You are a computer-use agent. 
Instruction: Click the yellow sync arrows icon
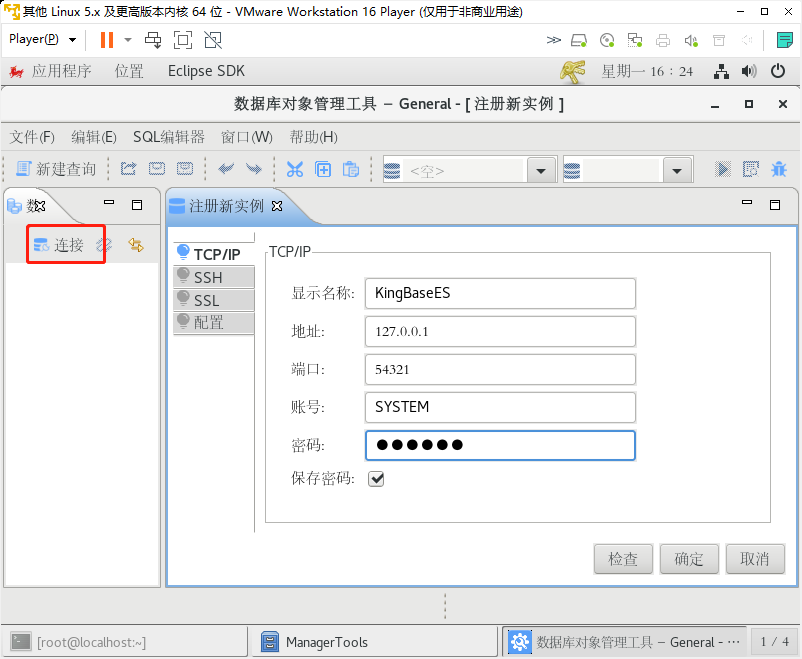coord(136,245)
